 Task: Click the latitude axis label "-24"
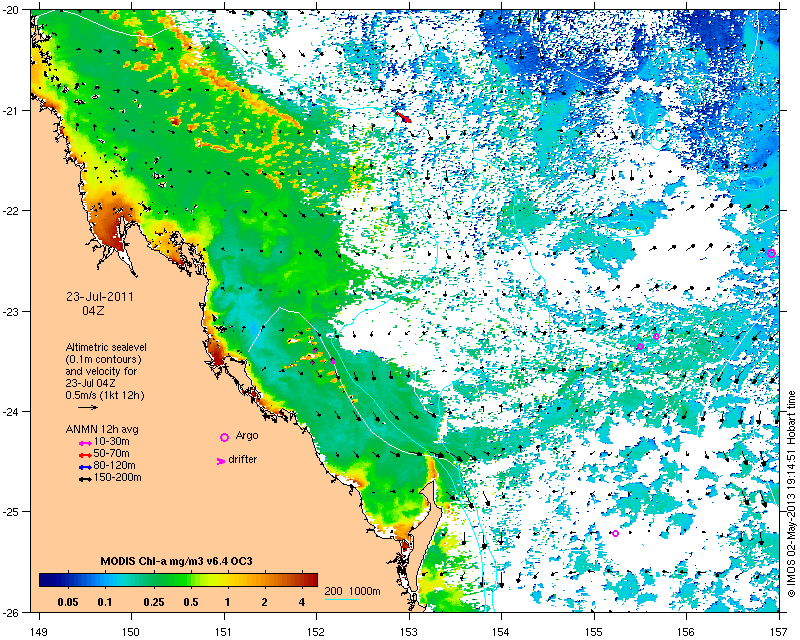coord(10,411)
